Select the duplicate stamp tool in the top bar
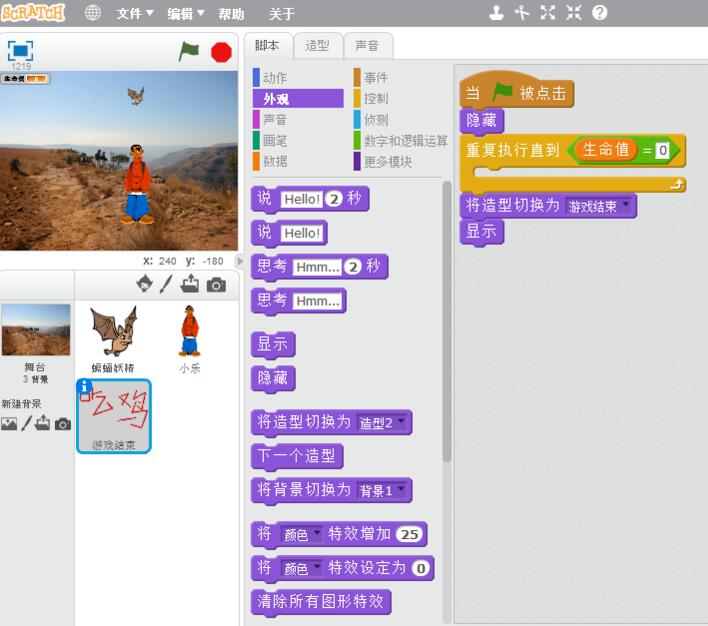 tap(496, 13)
